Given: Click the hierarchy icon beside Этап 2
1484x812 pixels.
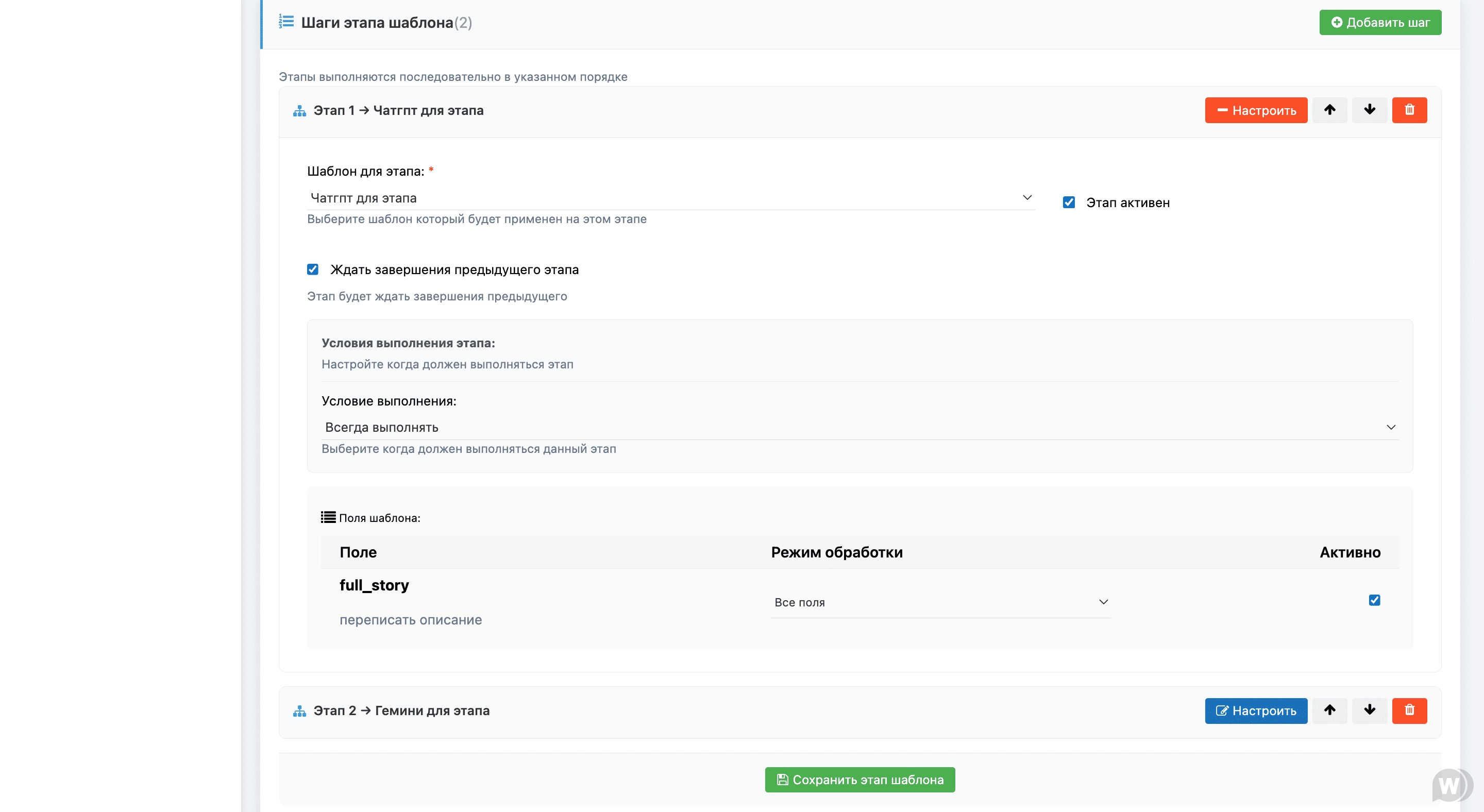Looking at the screenshot, I should click(x=299, y=711).
